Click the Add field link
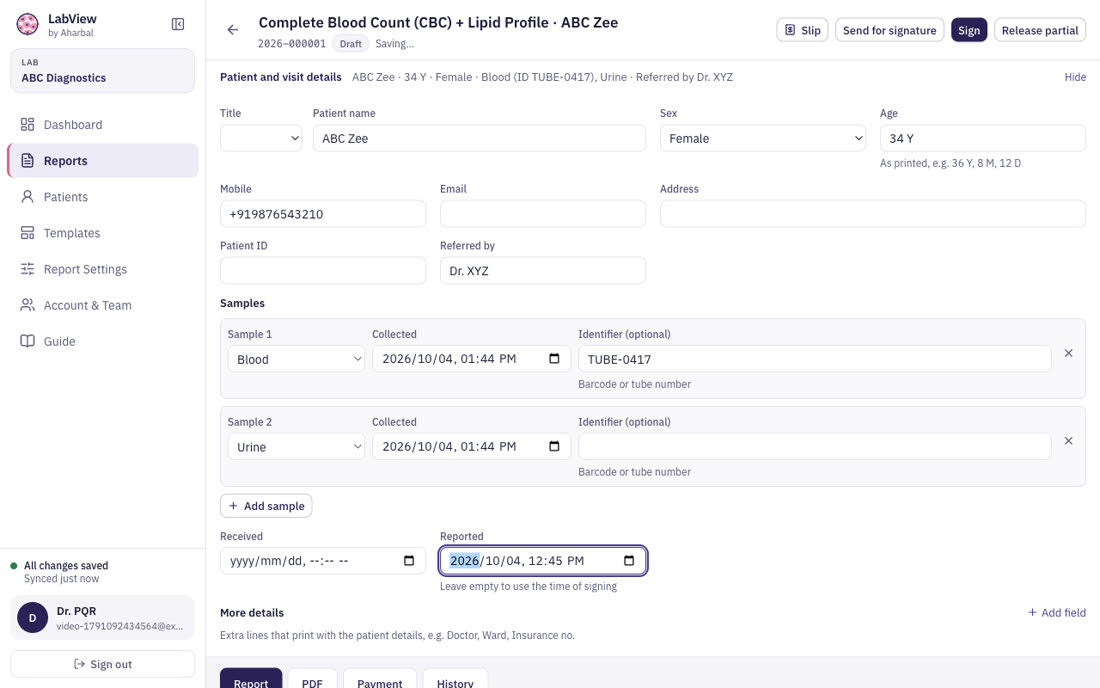 (x=1057, y=612)
